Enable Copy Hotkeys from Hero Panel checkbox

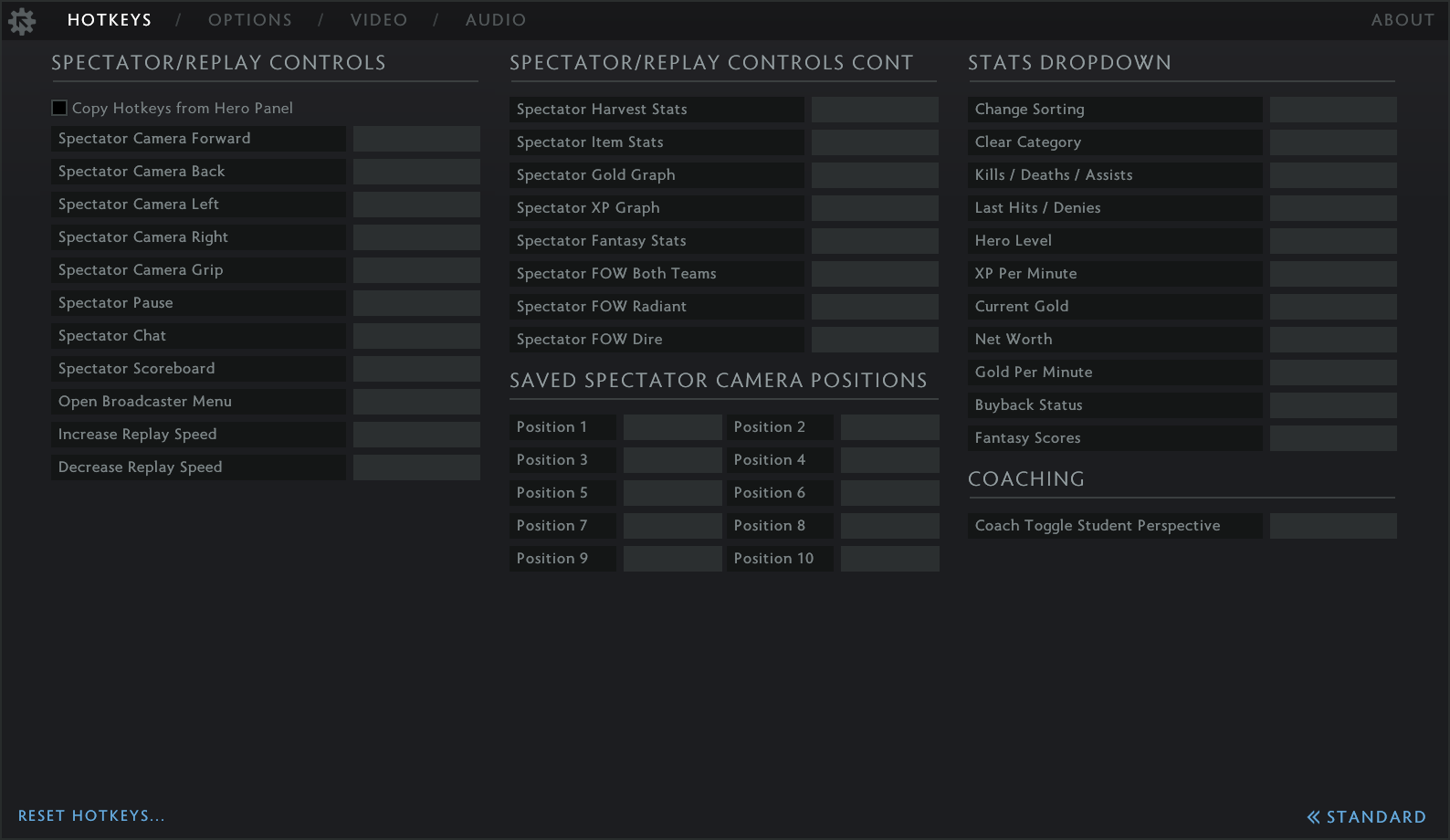59,108
